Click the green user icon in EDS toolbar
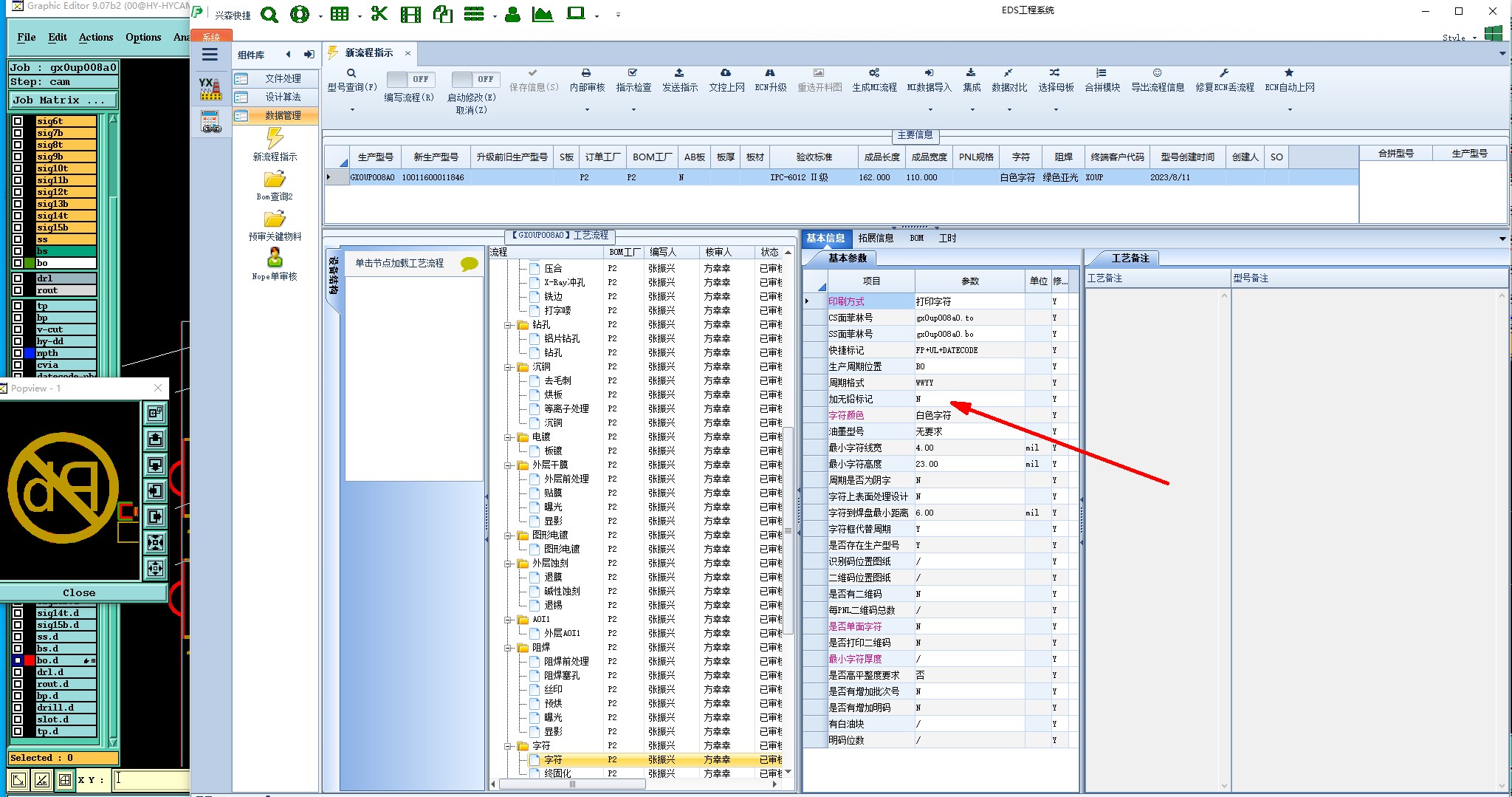The width and height of the screenshot is (1512, 797). pyautogui.click(x=512, y=15)
